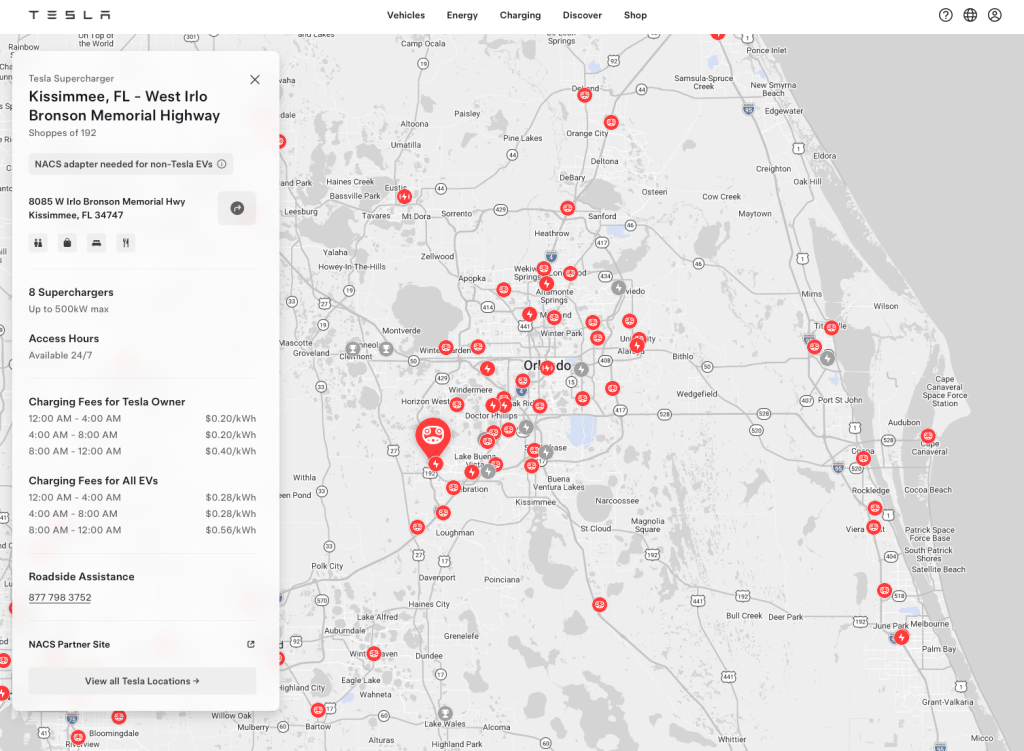Open the Charging menu

click(x=520, y=15)
